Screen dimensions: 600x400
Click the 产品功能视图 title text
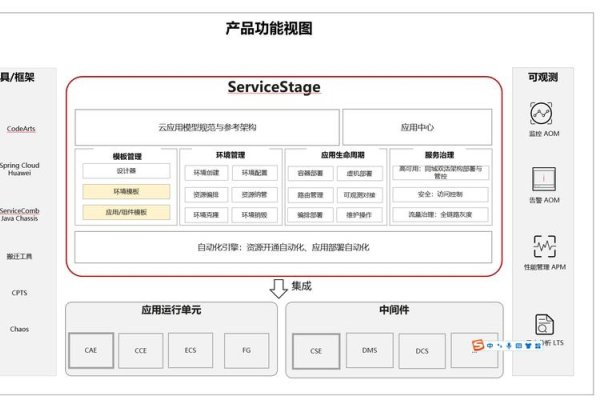click(269, 29)
